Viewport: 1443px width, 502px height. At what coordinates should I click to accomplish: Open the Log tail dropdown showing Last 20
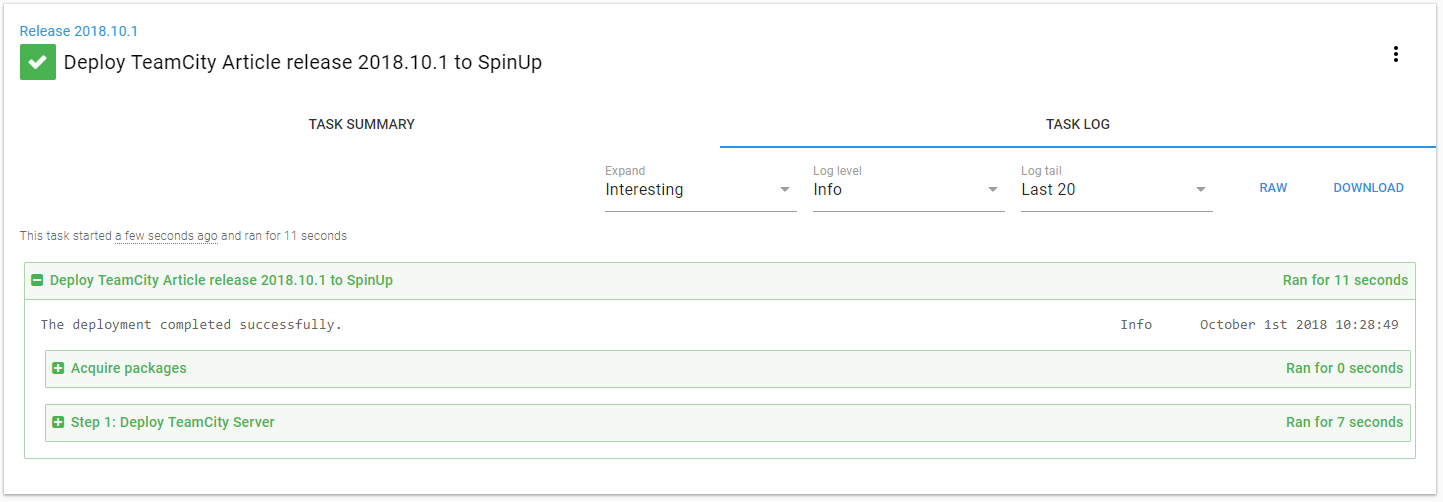point(1116,190)
